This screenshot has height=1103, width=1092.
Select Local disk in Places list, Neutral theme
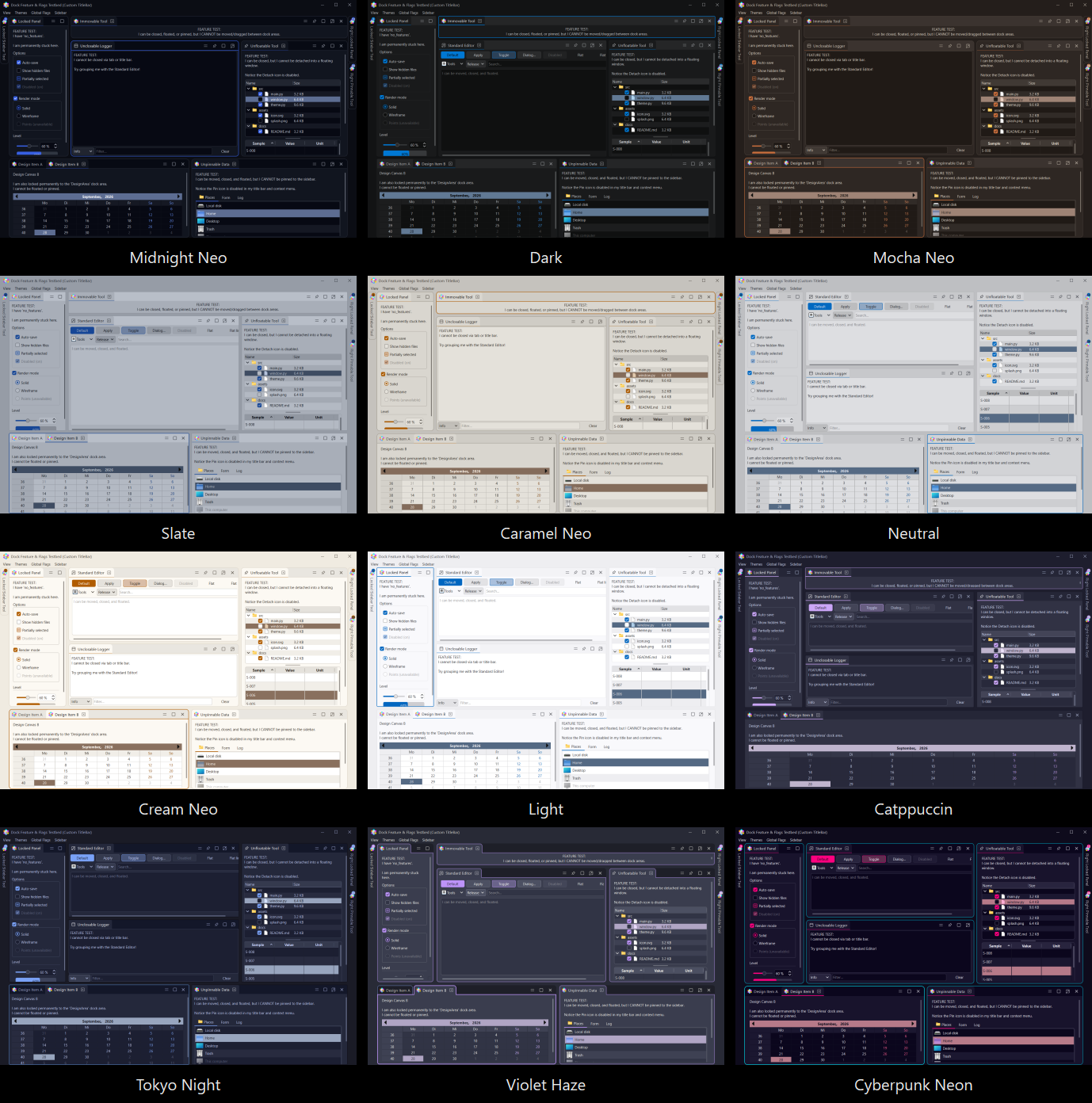coord(1003,480)
